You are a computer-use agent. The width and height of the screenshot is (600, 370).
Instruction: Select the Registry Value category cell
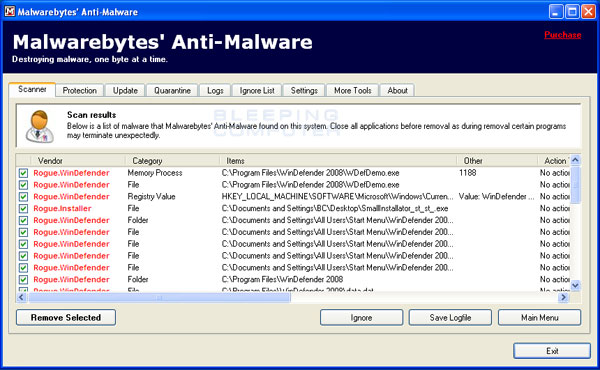coord(152,197)
